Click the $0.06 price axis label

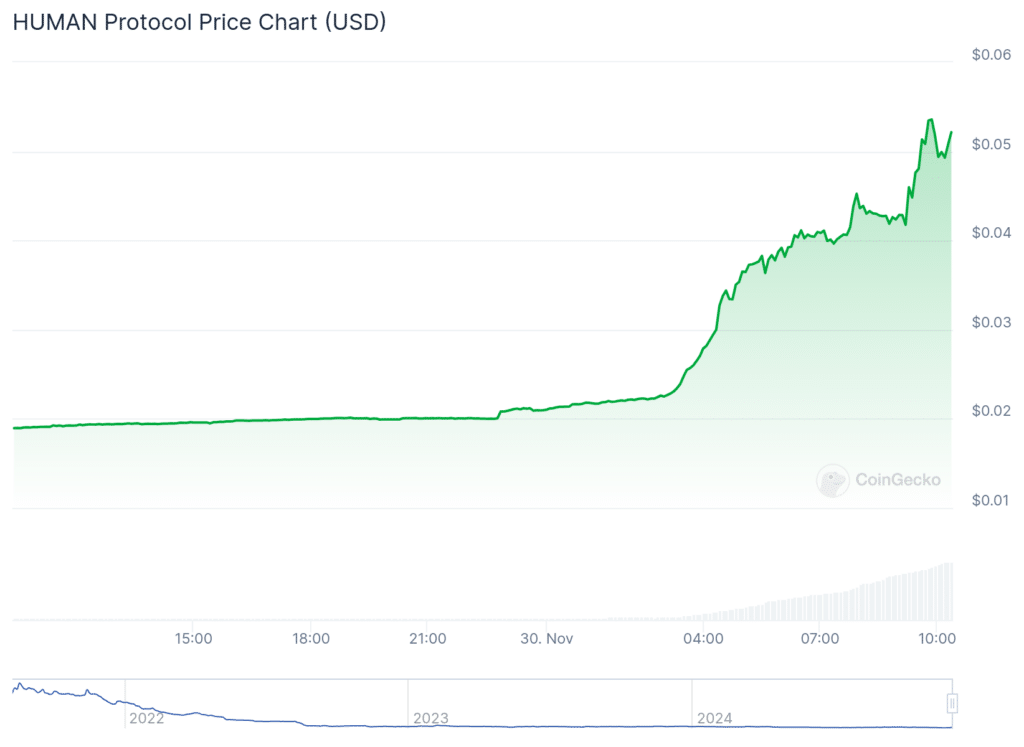[x=991, y=55]
